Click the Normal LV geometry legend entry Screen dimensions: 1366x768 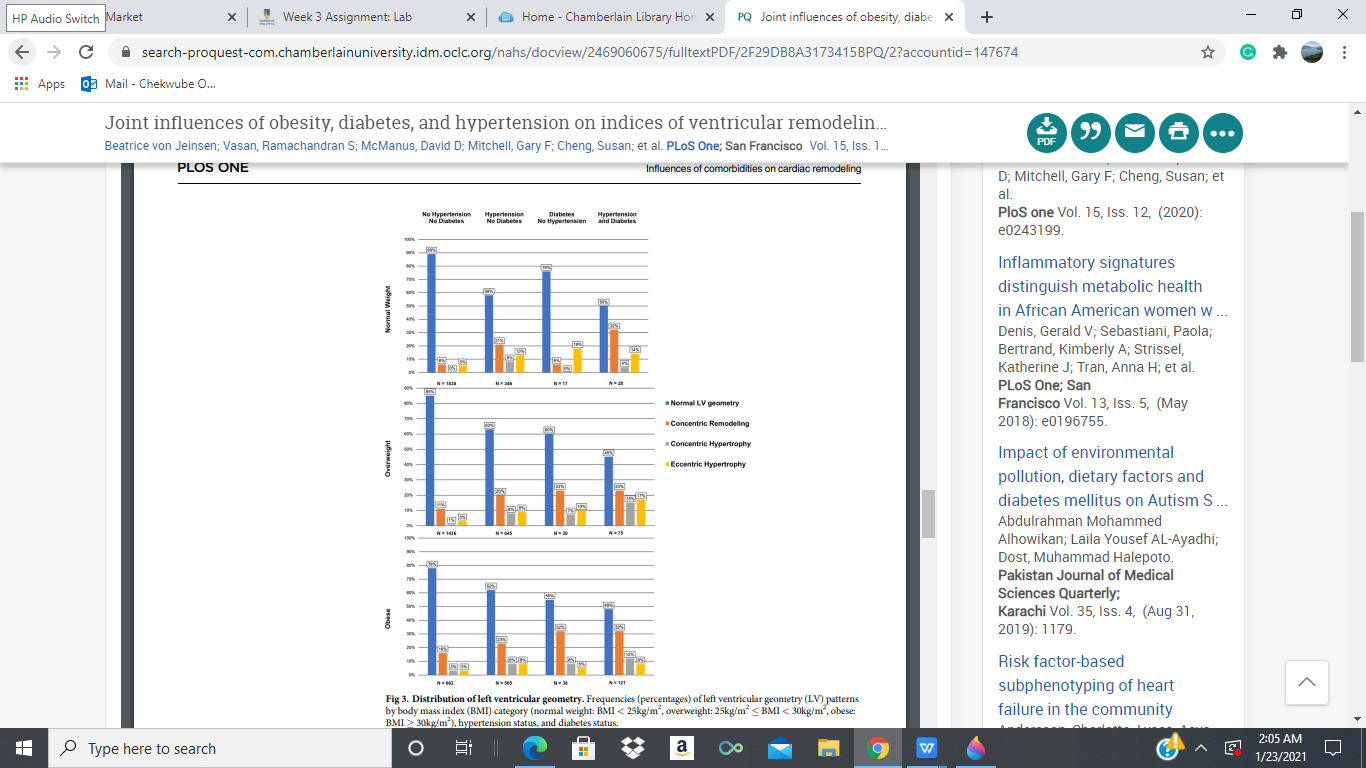pyautogui.click(x=704, y=403)
